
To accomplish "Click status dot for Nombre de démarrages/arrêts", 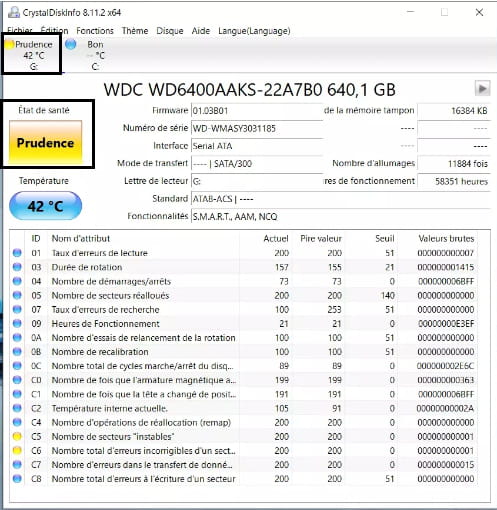I will (17, 281).
